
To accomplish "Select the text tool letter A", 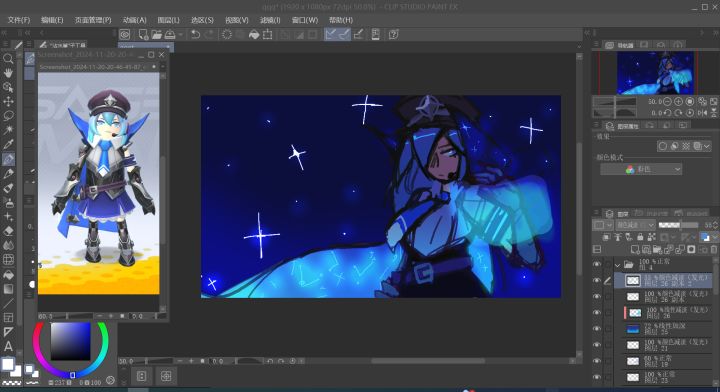I will (x=8, y=347).
